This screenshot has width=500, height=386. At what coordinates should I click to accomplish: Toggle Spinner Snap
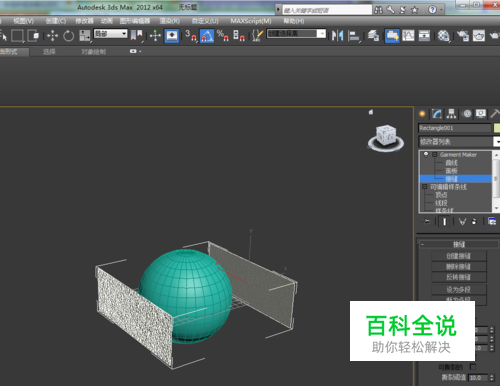tap(239, 36)
